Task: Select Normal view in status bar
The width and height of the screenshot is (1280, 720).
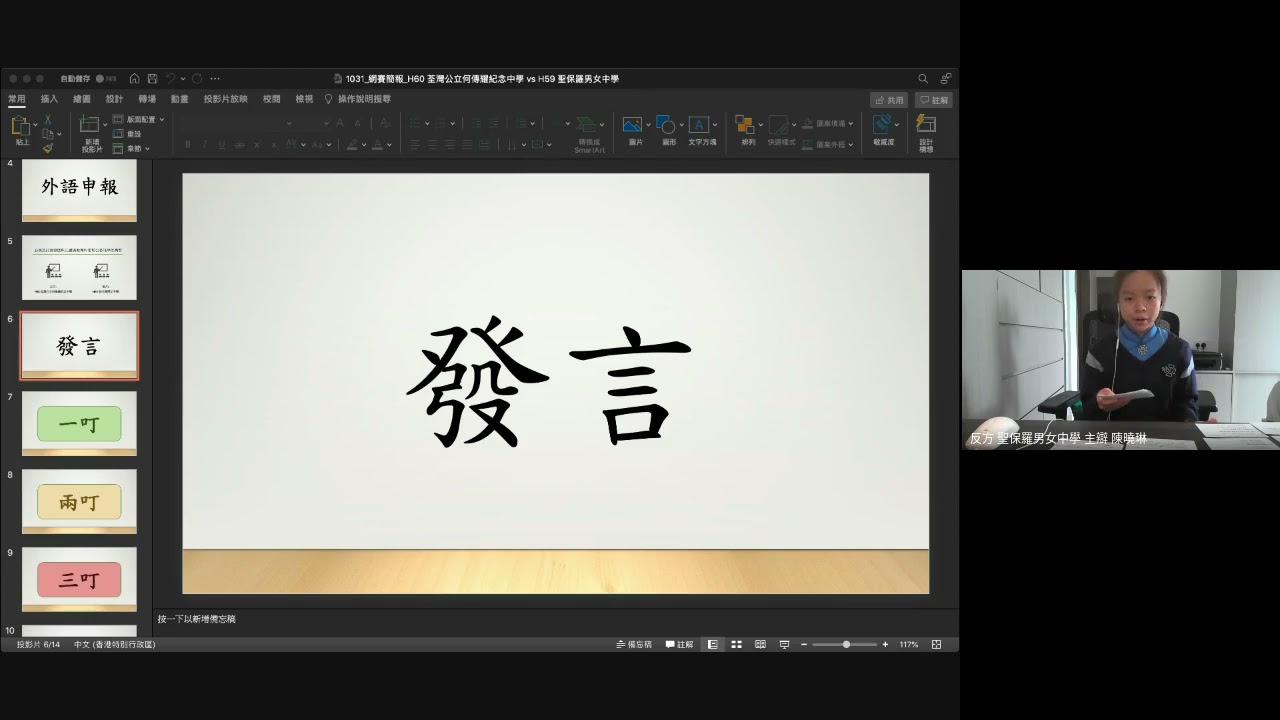Action: coord(712,645)
